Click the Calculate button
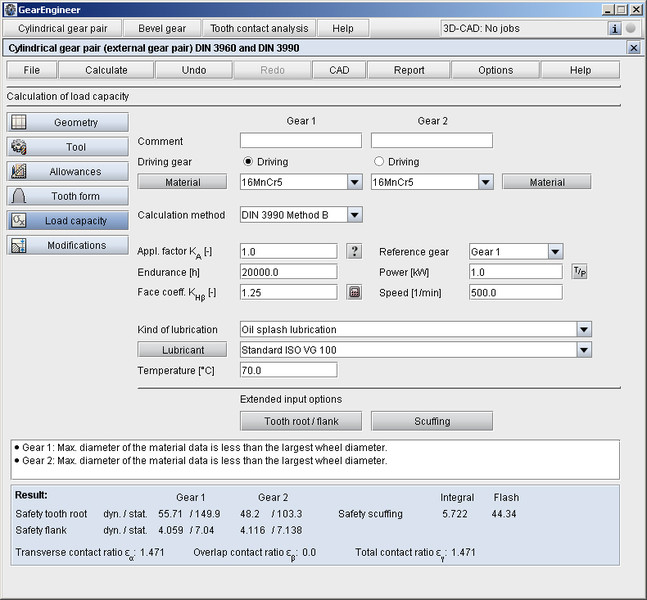Viewport: 647px width, 600px height. pos(106,70)
